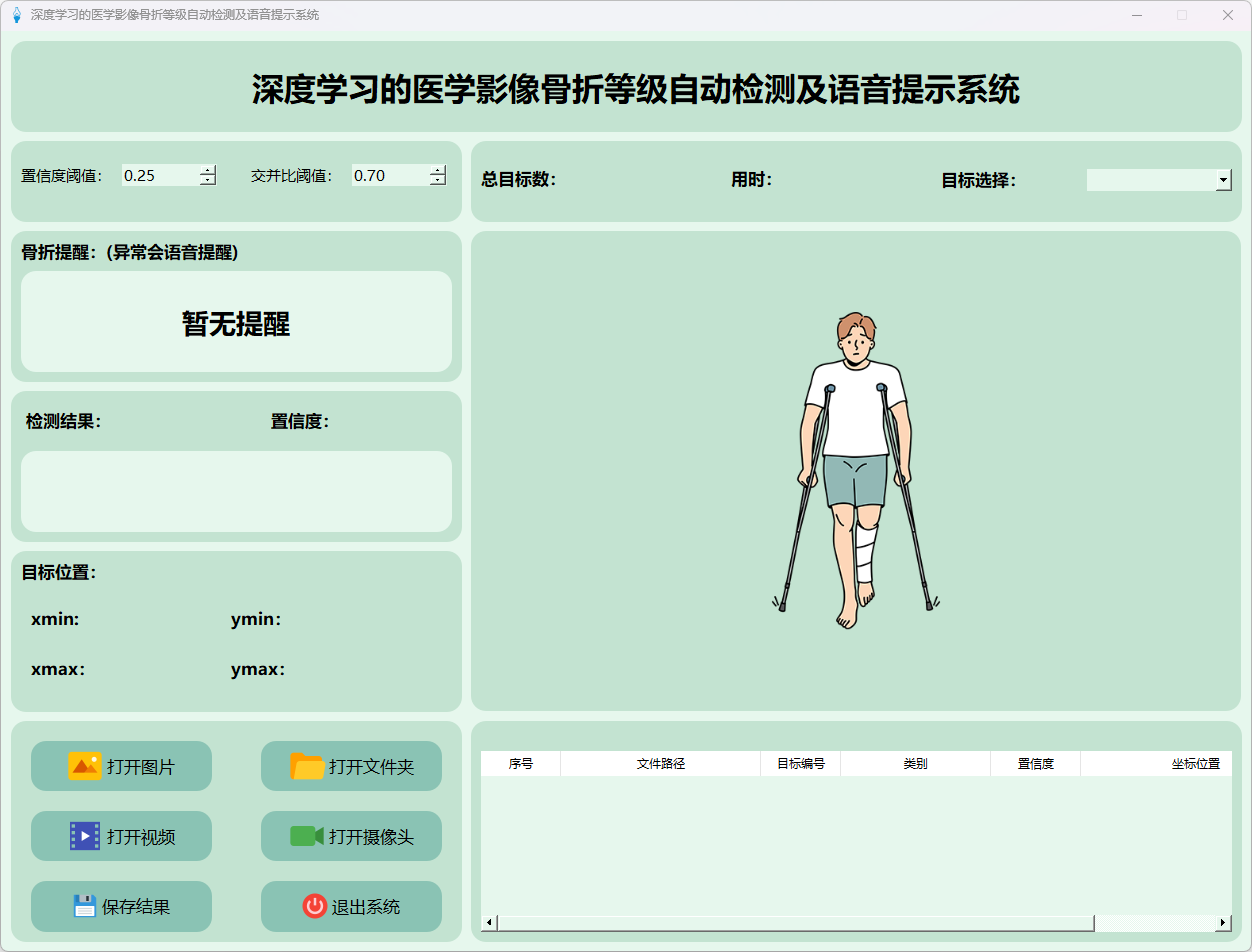Screen dimensions: 1252x952
Task: Click the floppy disk icon on 保存结果
Action: (84, 906)
